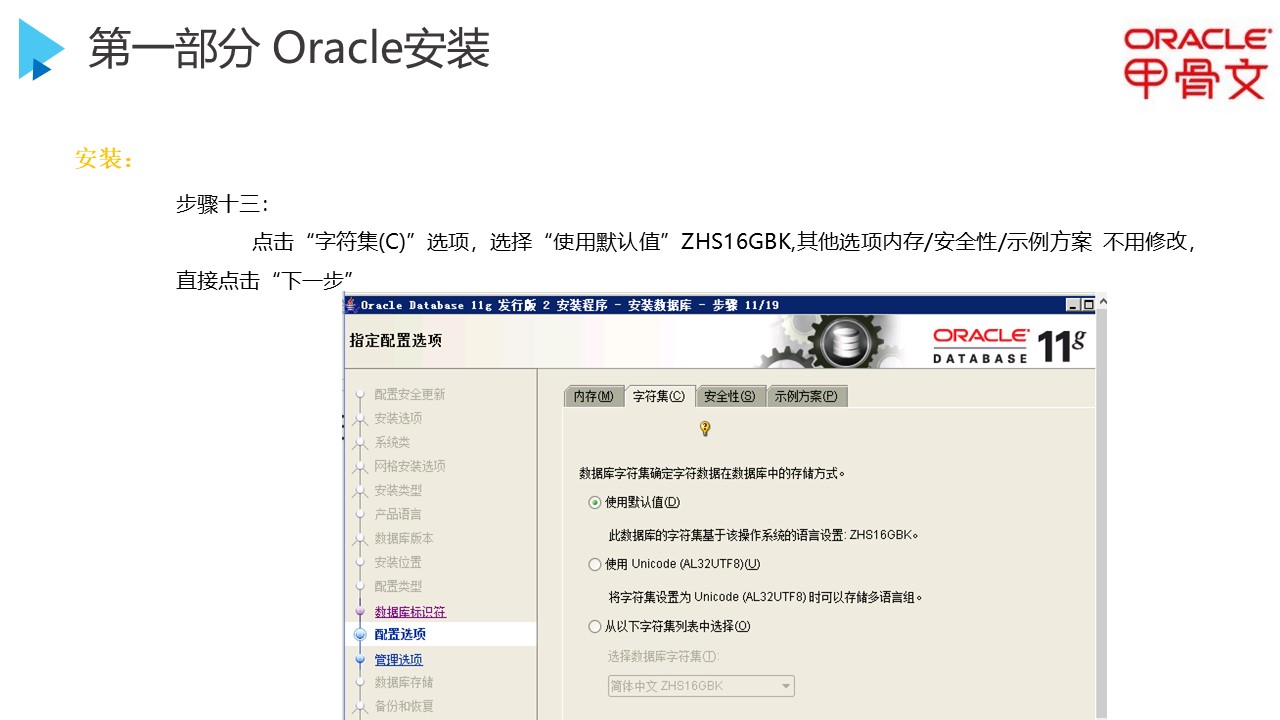This screenshot has height=720, width=1280.
Task: Click the Oracle Database 11g logo
Action: tap(1008, 345)
